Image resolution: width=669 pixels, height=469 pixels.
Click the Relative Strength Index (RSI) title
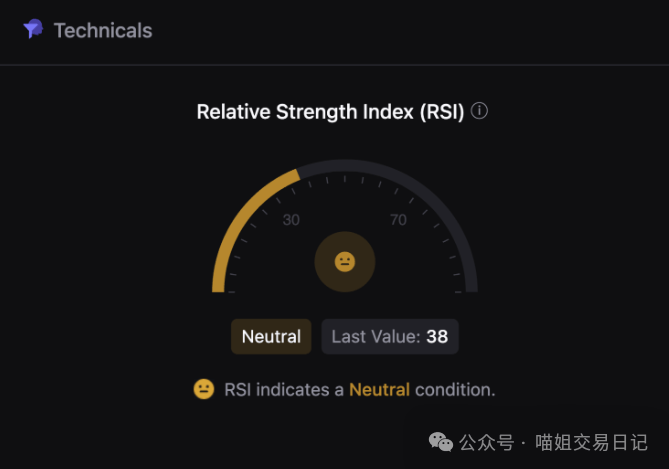(330, 112)
